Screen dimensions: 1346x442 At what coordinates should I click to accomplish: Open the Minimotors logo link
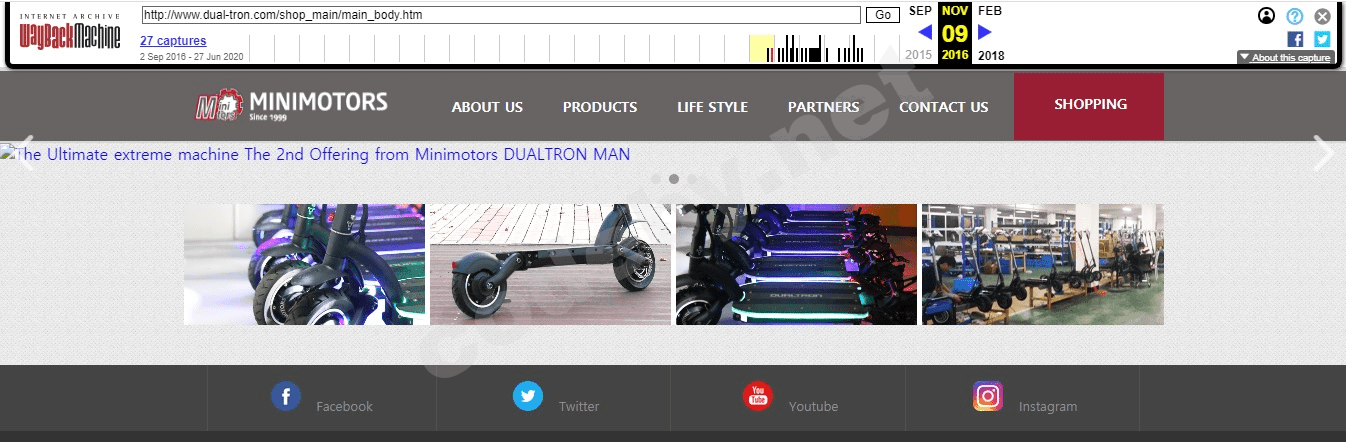pyautogui.click(x=291, y=105)
